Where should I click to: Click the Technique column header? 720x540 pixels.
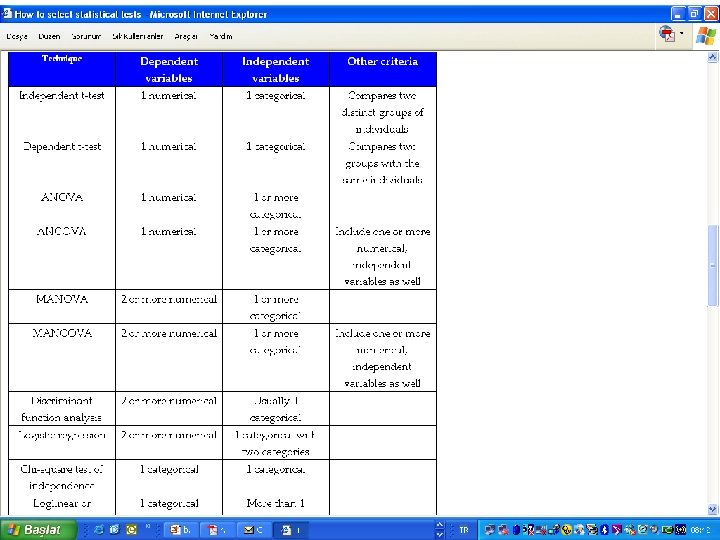click(62, 69)
